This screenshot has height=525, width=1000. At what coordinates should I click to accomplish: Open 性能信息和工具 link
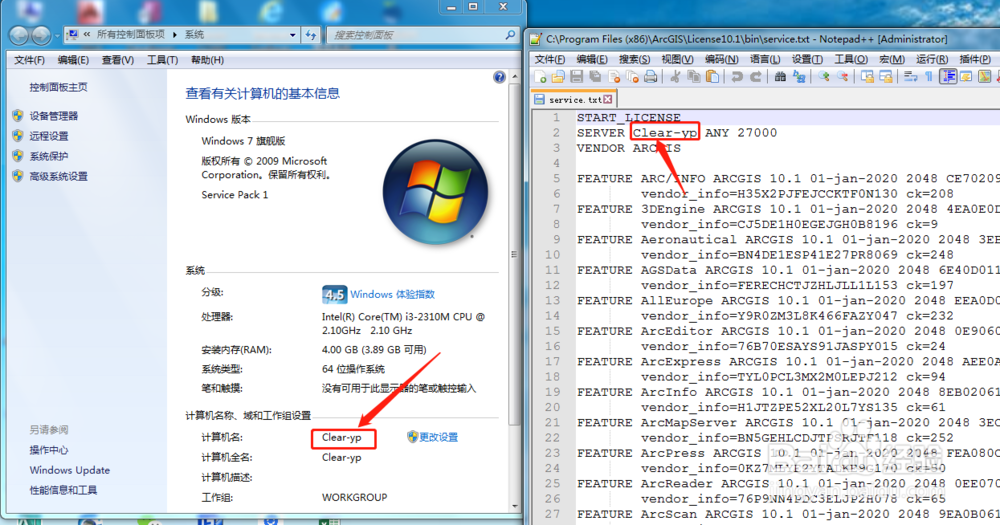63,490
